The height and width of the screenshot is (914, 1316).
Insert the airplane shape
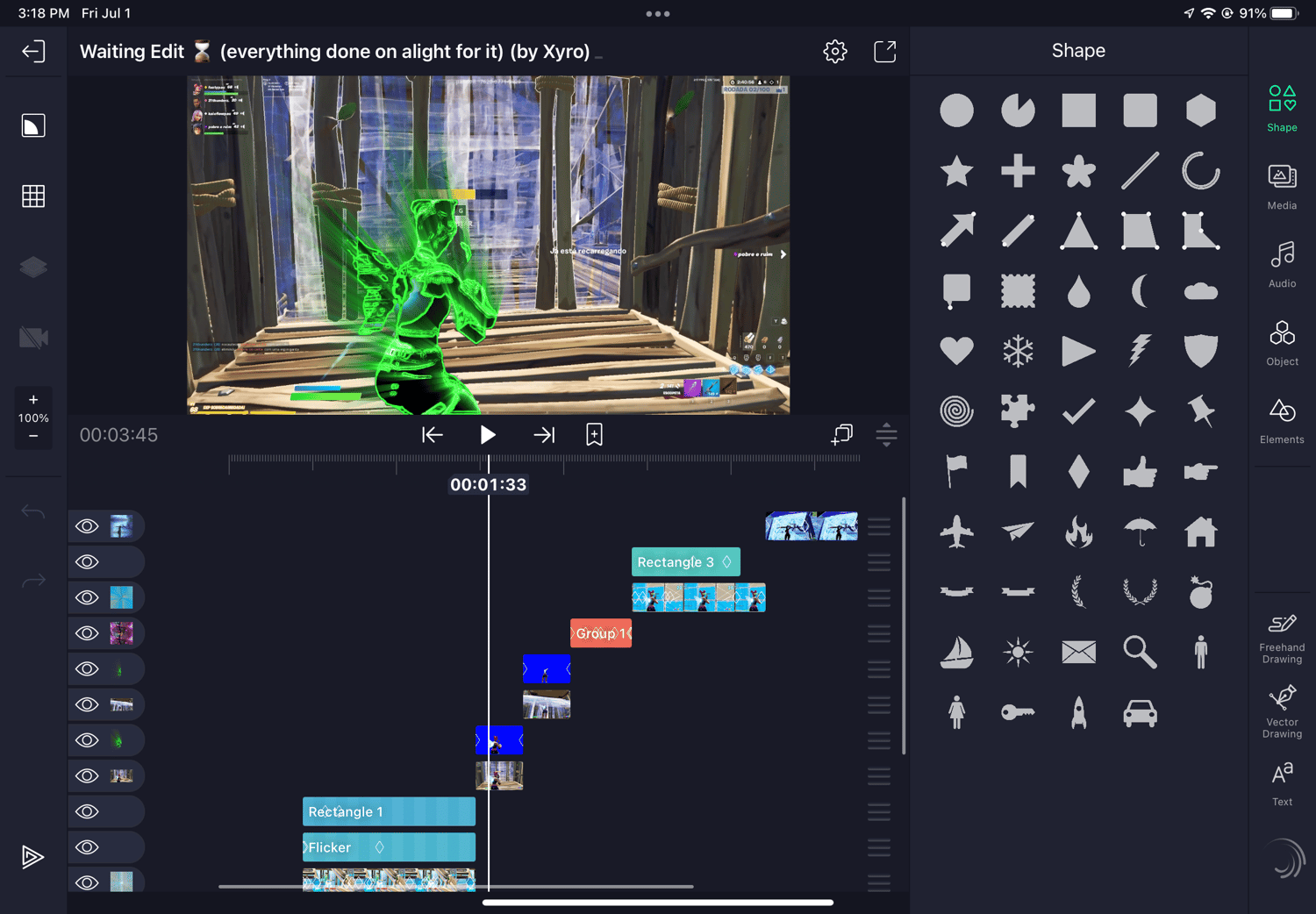(956, 532)
